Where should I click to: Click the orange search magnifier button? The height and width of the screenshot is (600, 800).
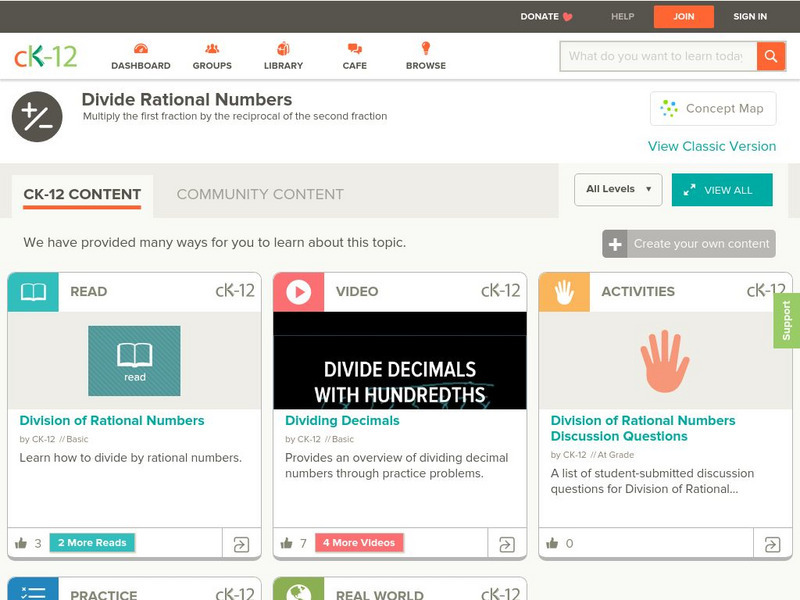coord(771,56)
